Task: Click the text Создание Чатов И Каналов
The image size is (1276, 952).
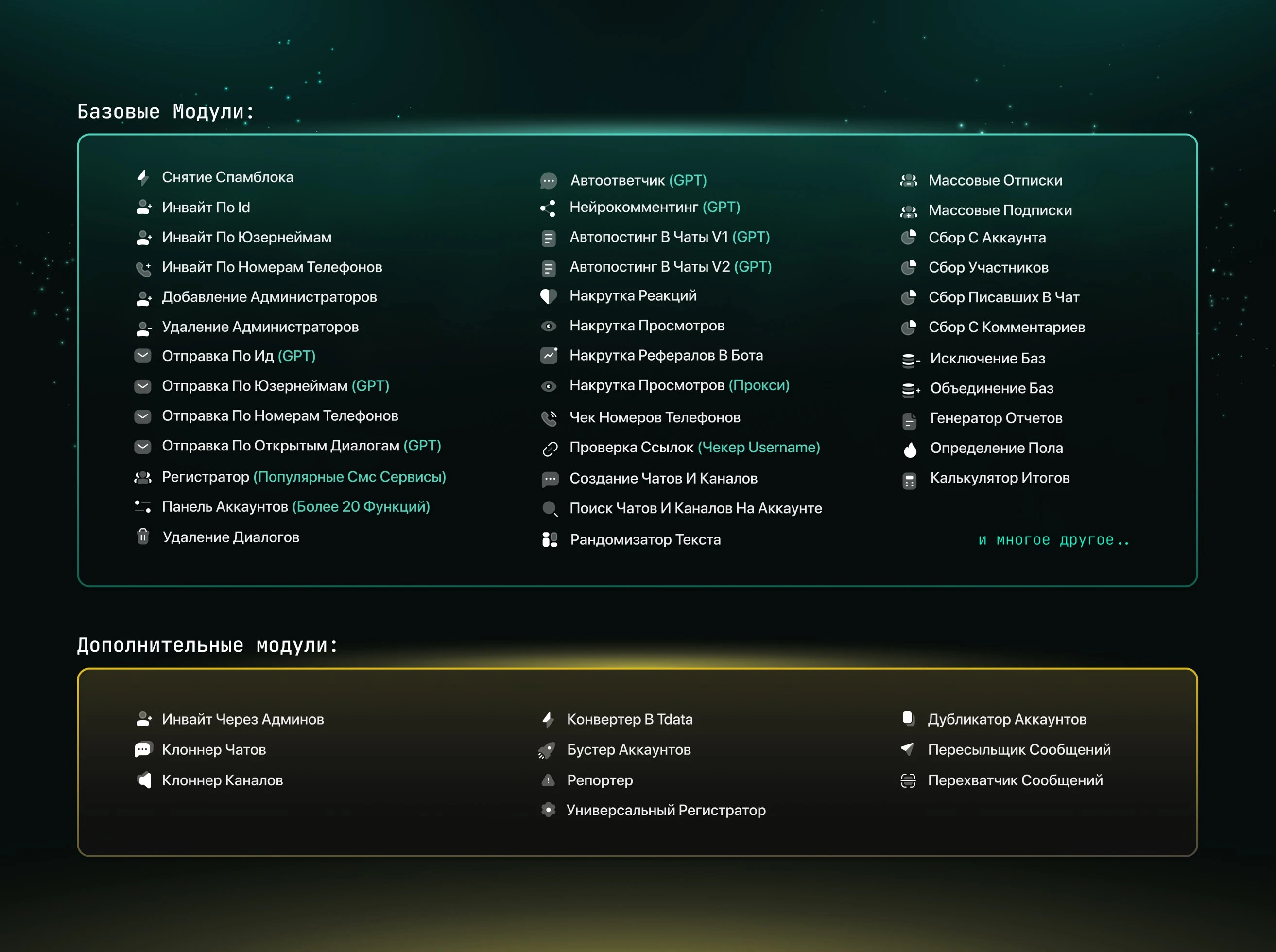Action: click(664, 478)
